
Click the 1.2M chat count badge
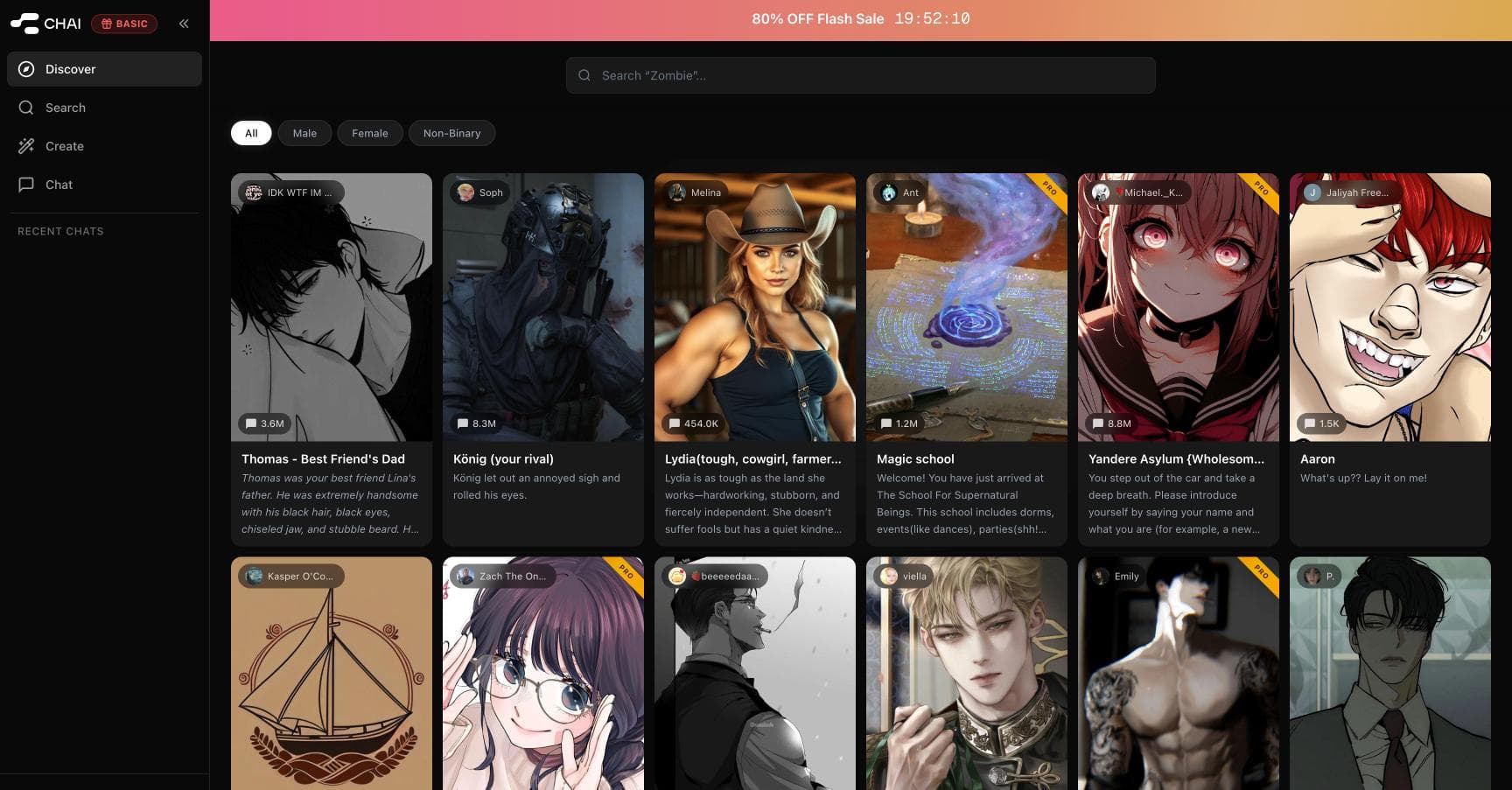899,423
